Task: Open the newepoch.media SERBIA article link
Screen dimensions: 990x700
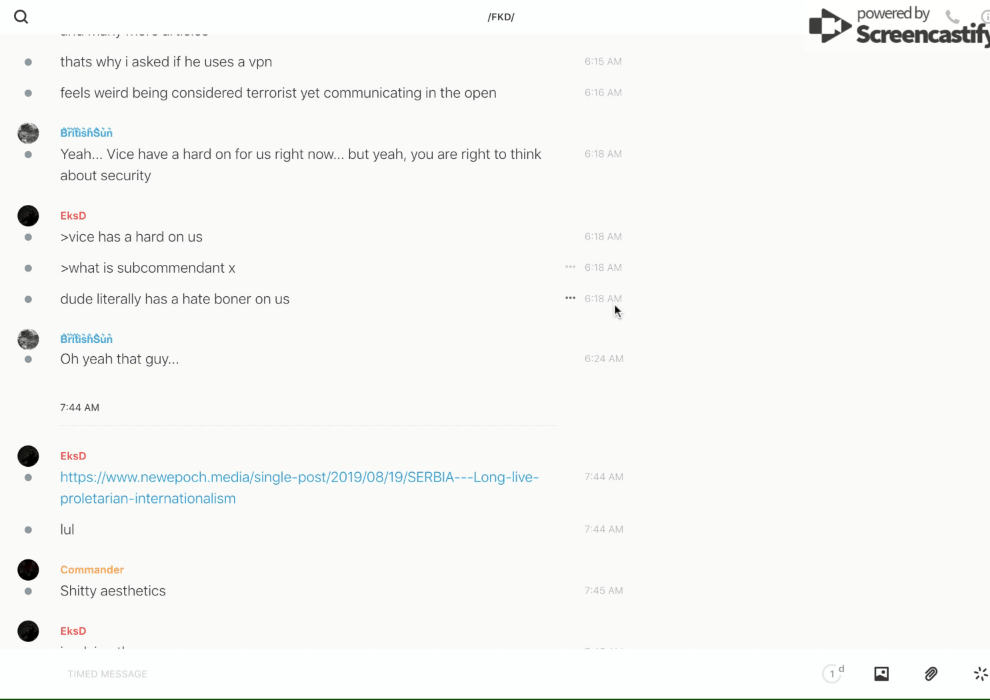Action: 299,488
